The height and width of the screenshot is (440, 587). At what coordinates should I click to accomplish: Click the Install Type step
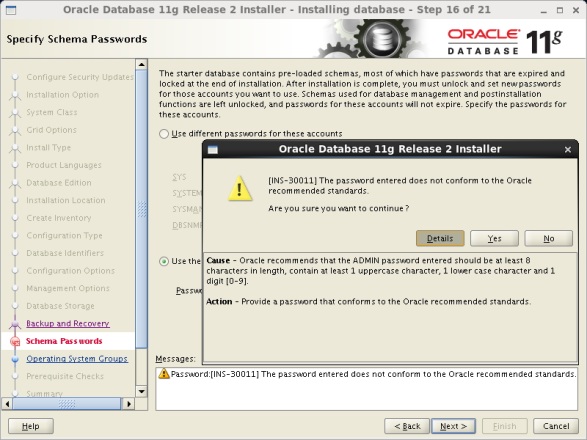[48, 148]
